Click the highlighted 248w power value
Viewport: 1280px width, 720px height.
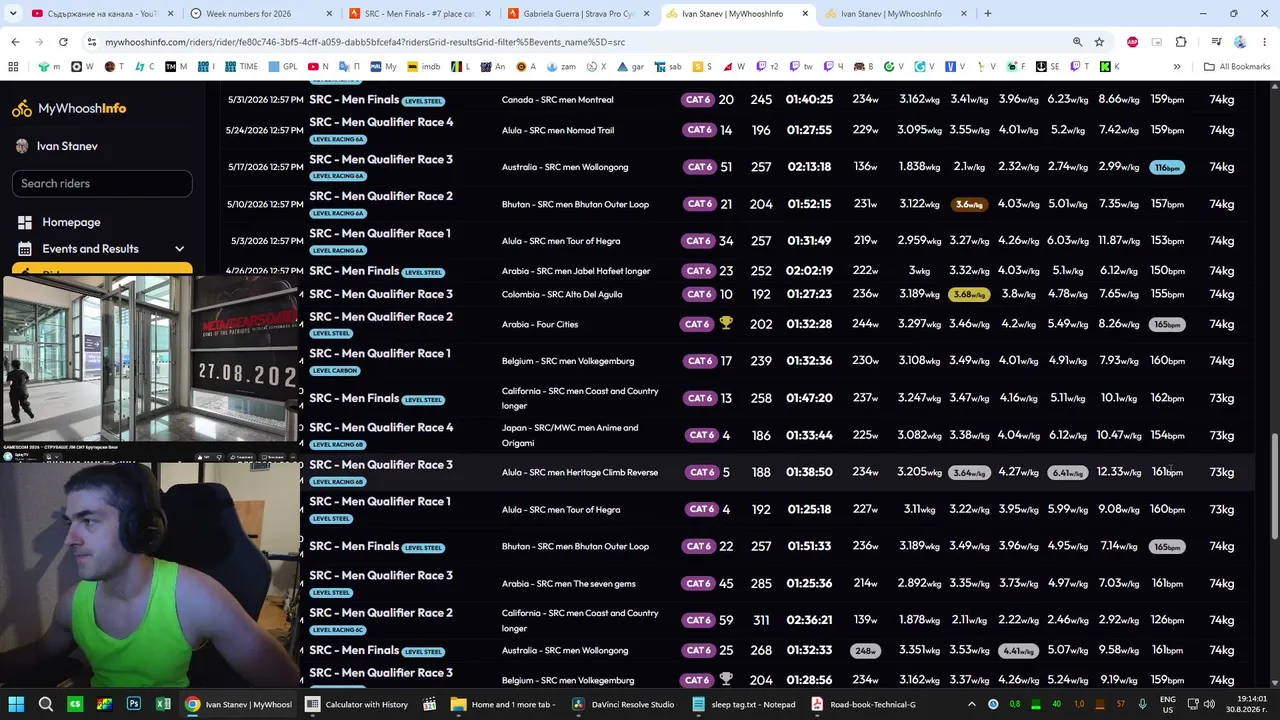[x=866, y=650]
